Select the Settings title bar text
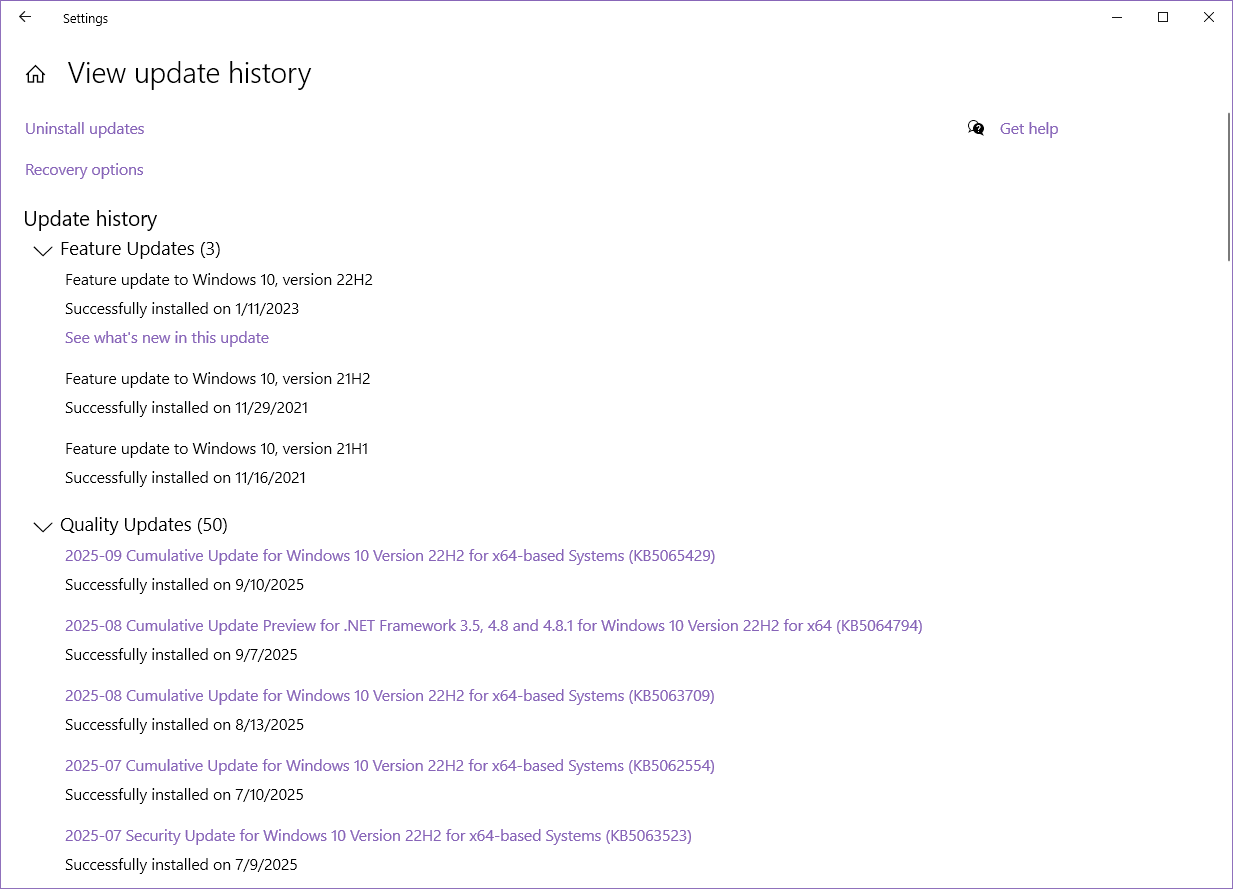Viewport: 1233px width, 889px height. [85, 17]
